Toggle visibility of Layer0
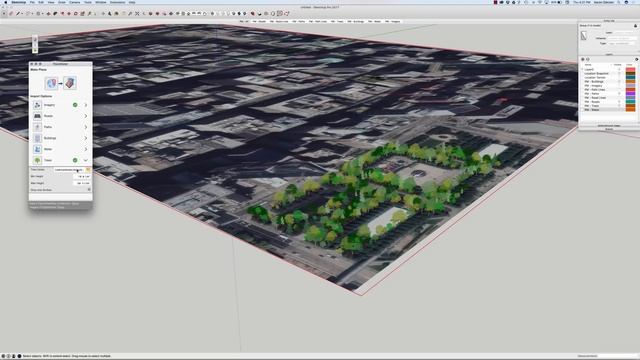Image resolution: width=640 pixels, height=360 pixels. [x=619, y=69]
